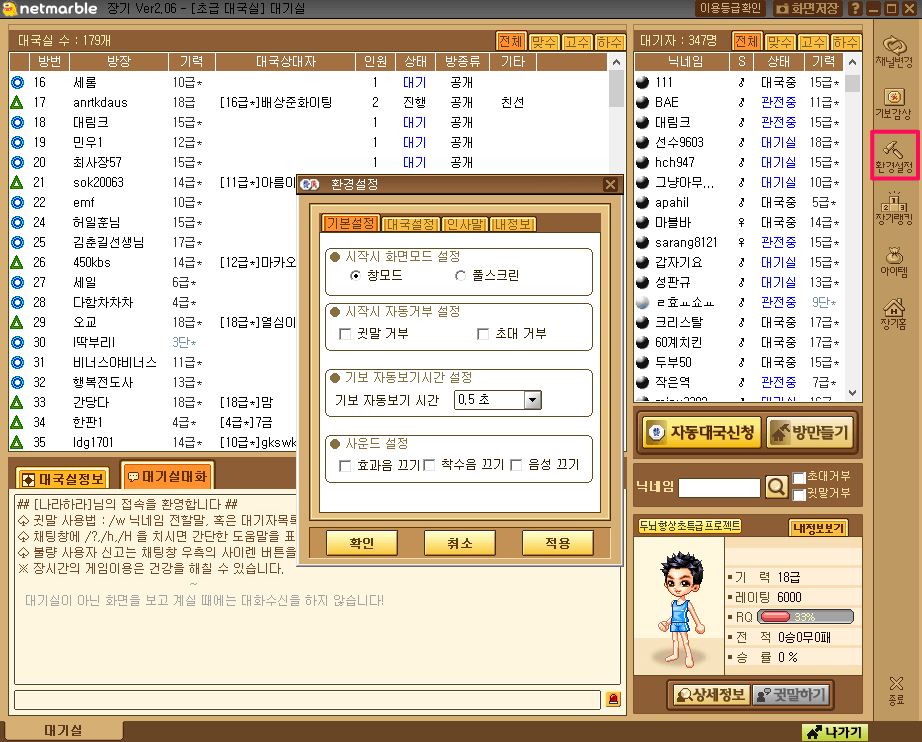Select the 창모드 window mode radio button
This screenshot has width=922, height=742.
[355, 275]
